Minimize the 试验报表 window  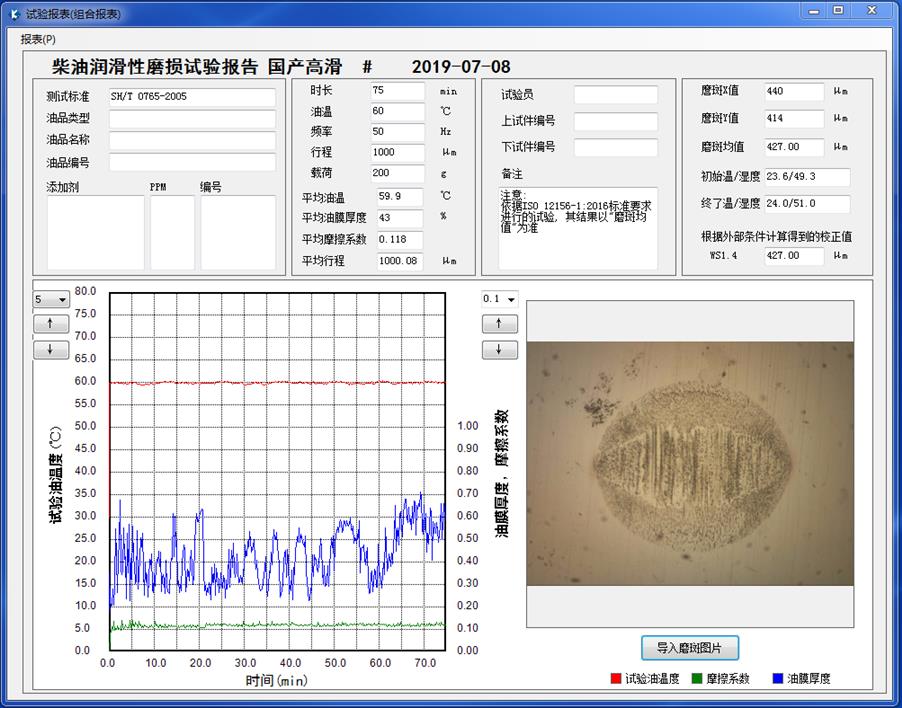pyautogui.click(x=813, y=11)
